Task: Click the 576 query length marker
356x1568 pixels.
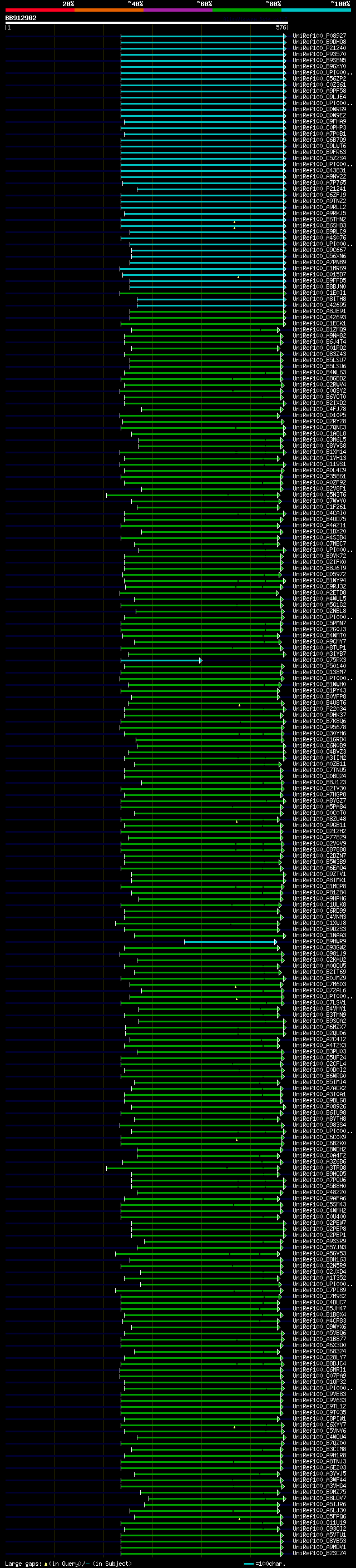Action: click(x=280, y=27)
